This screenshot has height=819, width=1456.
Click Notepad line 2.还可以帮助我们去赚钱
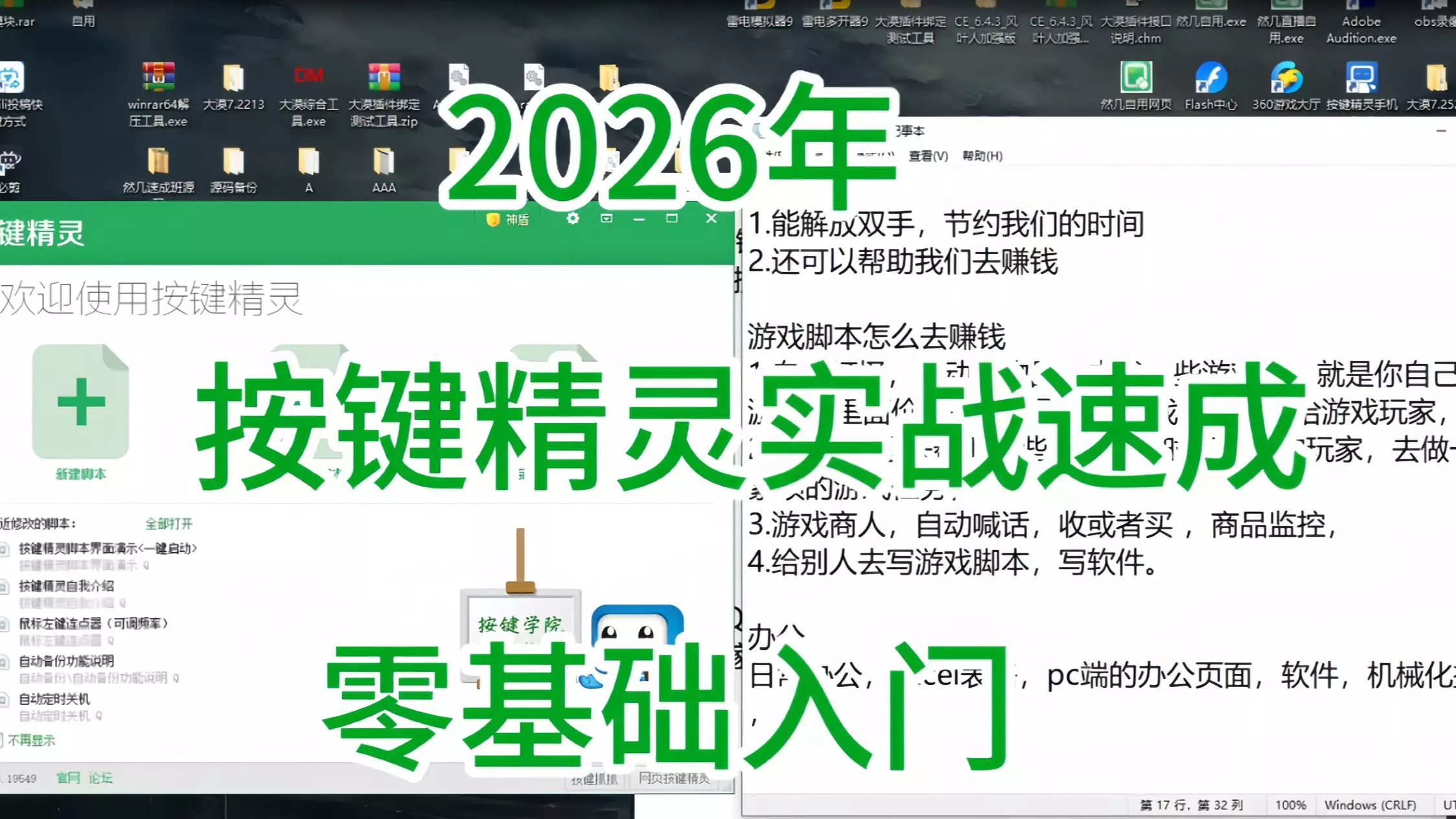pyautogui.click(x=903, y=261)
